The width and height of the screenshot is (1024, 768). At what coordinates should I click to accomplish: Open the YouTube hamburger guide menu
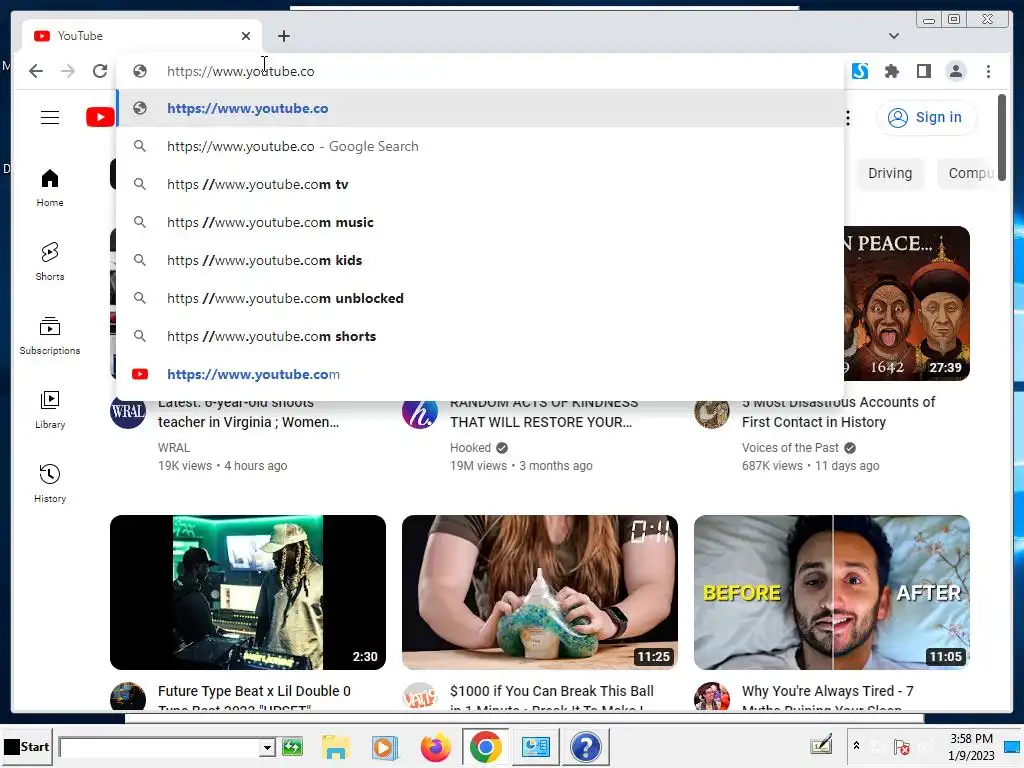click(x=50, y=118)
